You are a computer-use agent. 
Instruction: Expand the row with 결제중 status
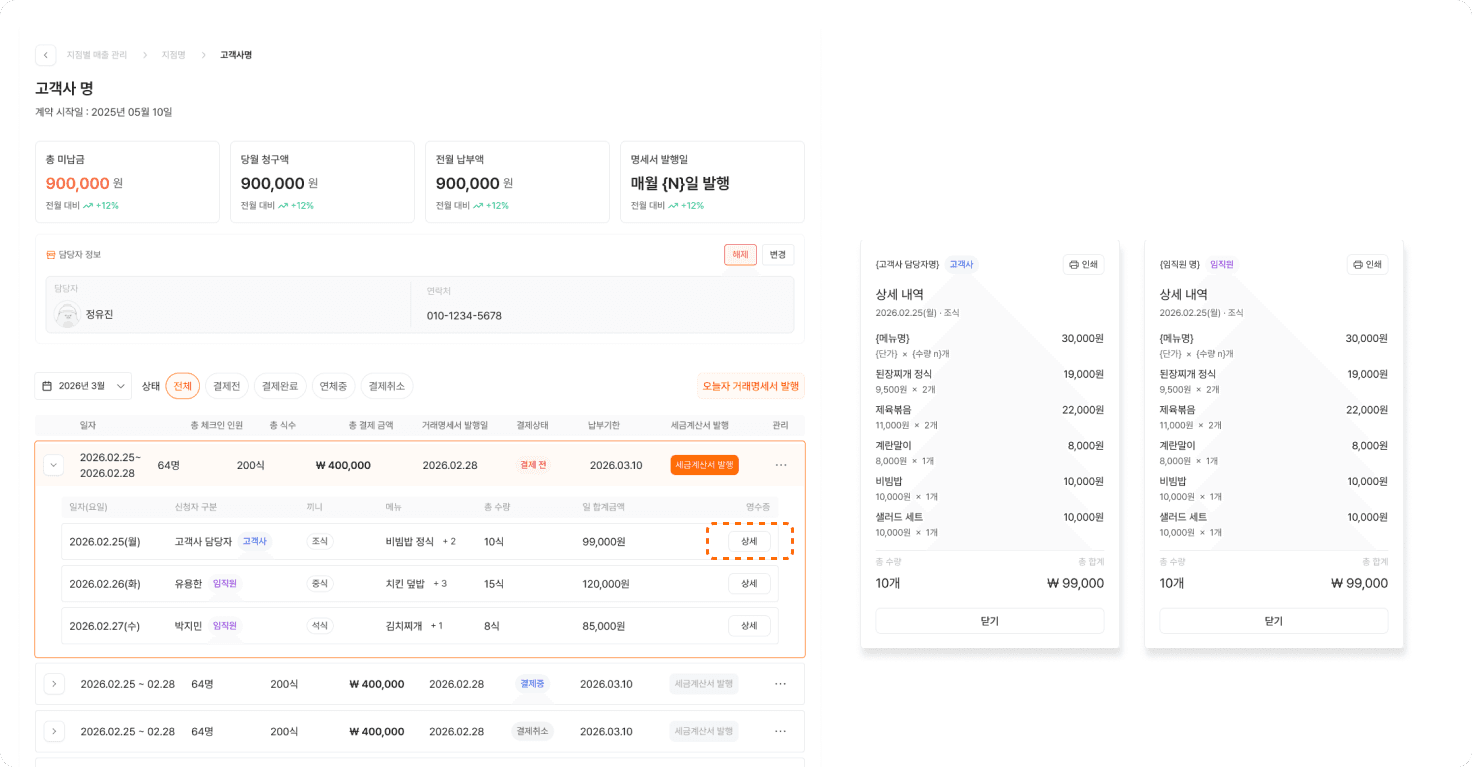[x=54, y=684]
